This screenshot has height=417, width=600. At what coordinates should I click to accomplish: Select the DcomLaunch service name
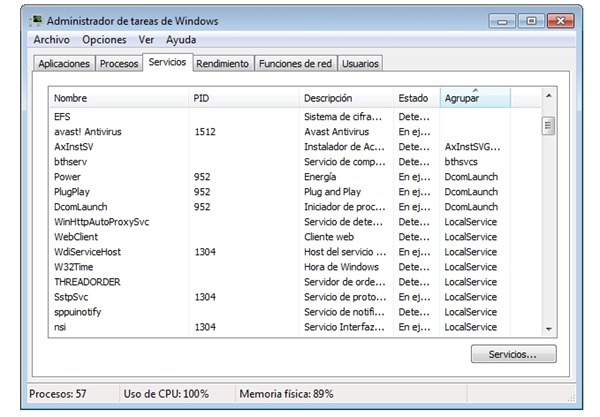(x=81, y=207)
